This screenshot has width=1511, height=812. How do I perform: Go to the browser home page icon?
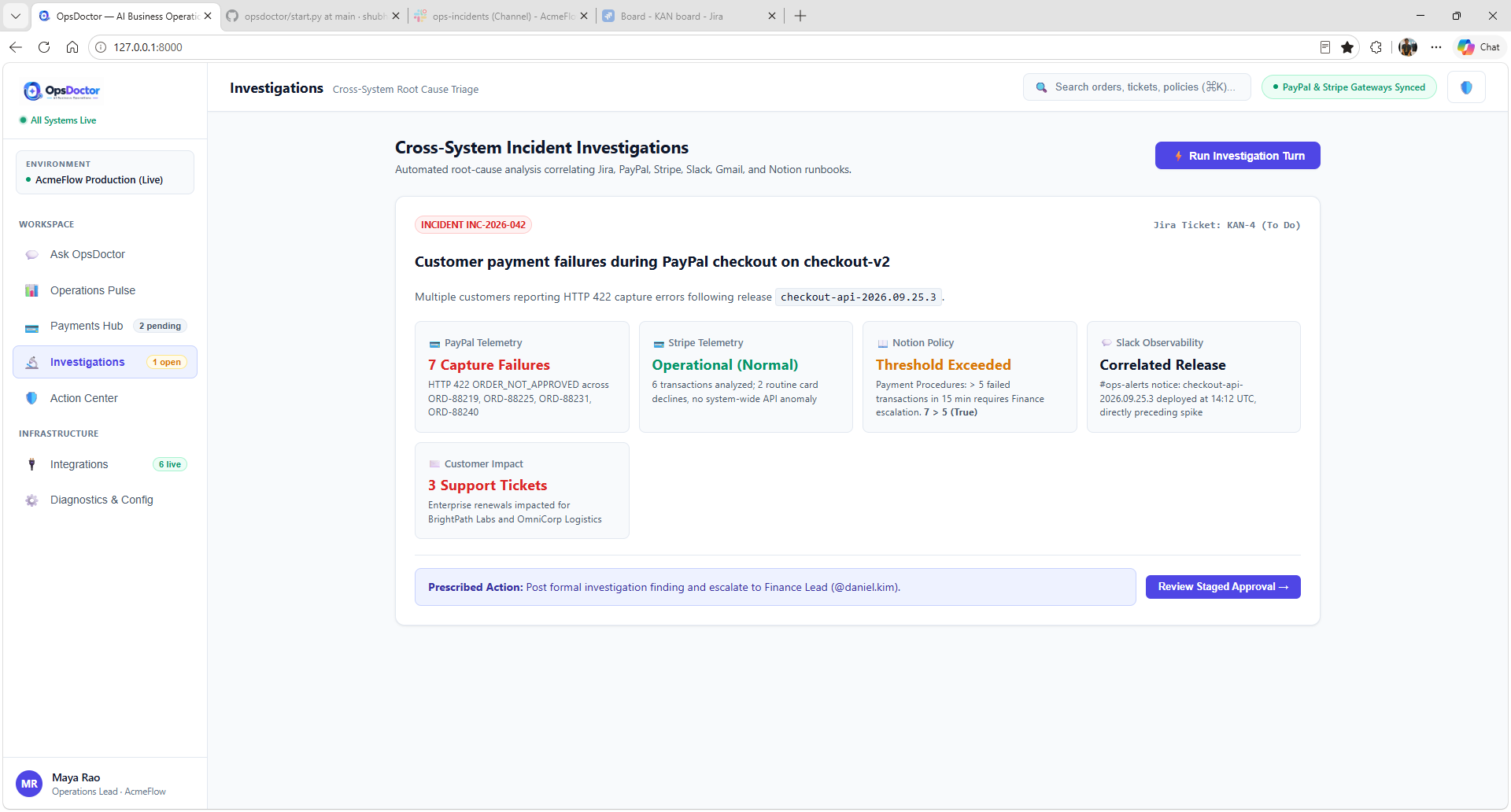[72, 47]
